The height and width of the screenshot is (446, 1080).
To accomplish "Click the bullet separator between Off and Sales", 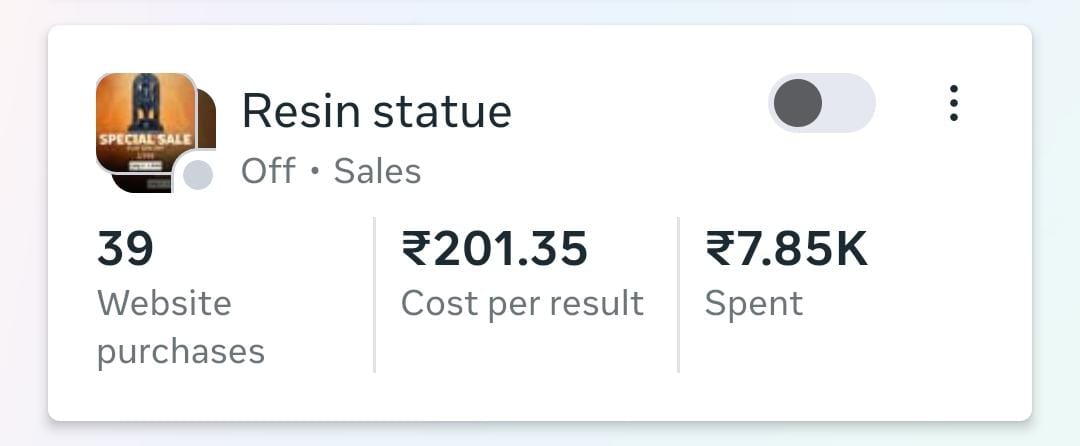I will [314, 172].
